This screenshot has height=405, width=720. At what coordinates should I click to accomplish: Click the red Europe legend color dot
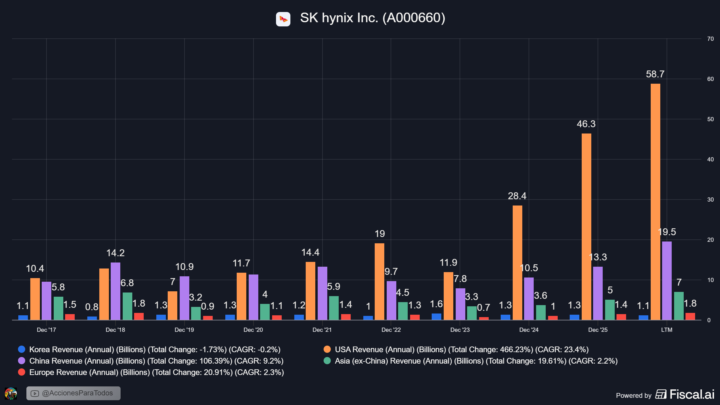coord(21,372)
